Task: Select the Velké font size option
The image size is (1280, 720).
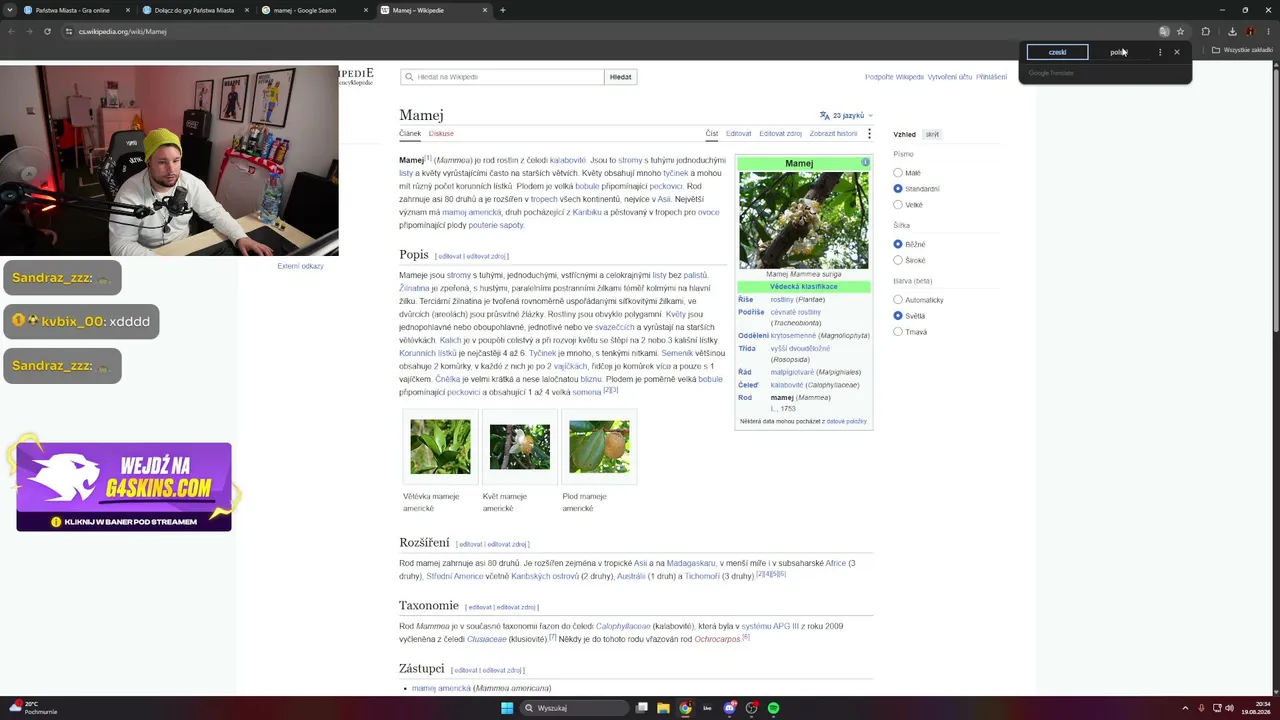Action: point(898,205)
